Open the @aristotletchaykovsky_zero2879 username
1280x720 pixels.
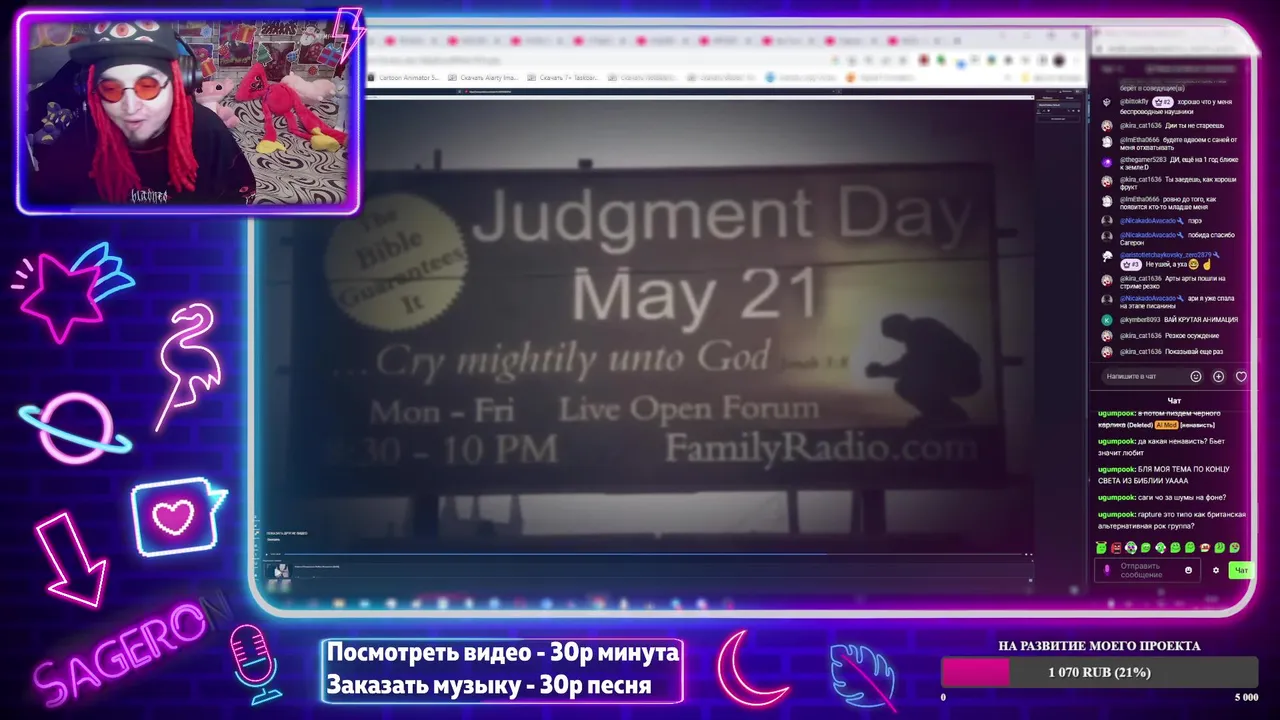1166,255
